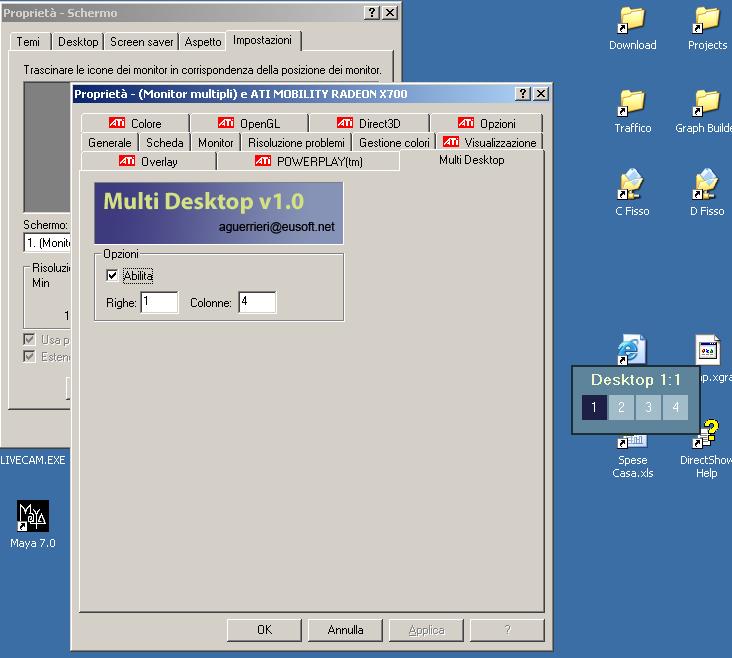
Task: Open the Direct3D ATI tab
Action: pos(368,123)
